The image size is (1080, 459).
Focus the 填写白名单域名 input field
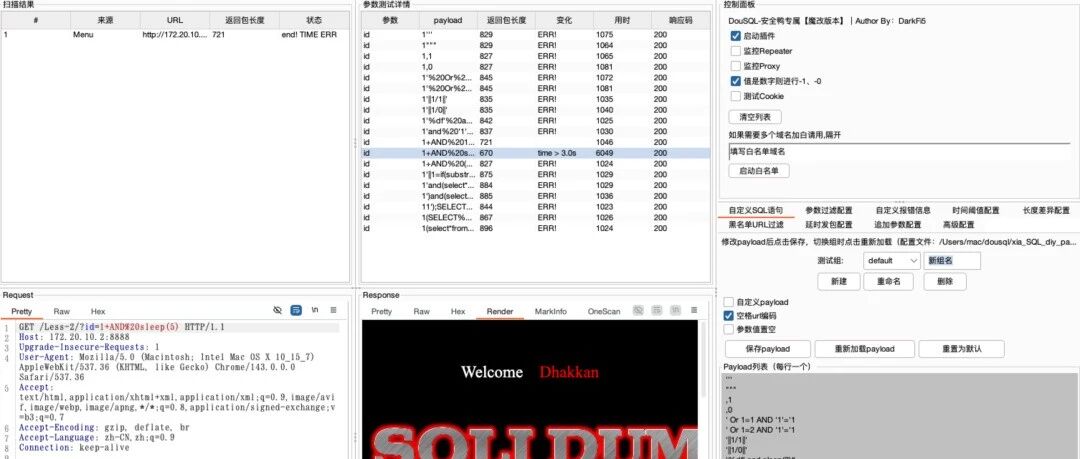(900, 151)
